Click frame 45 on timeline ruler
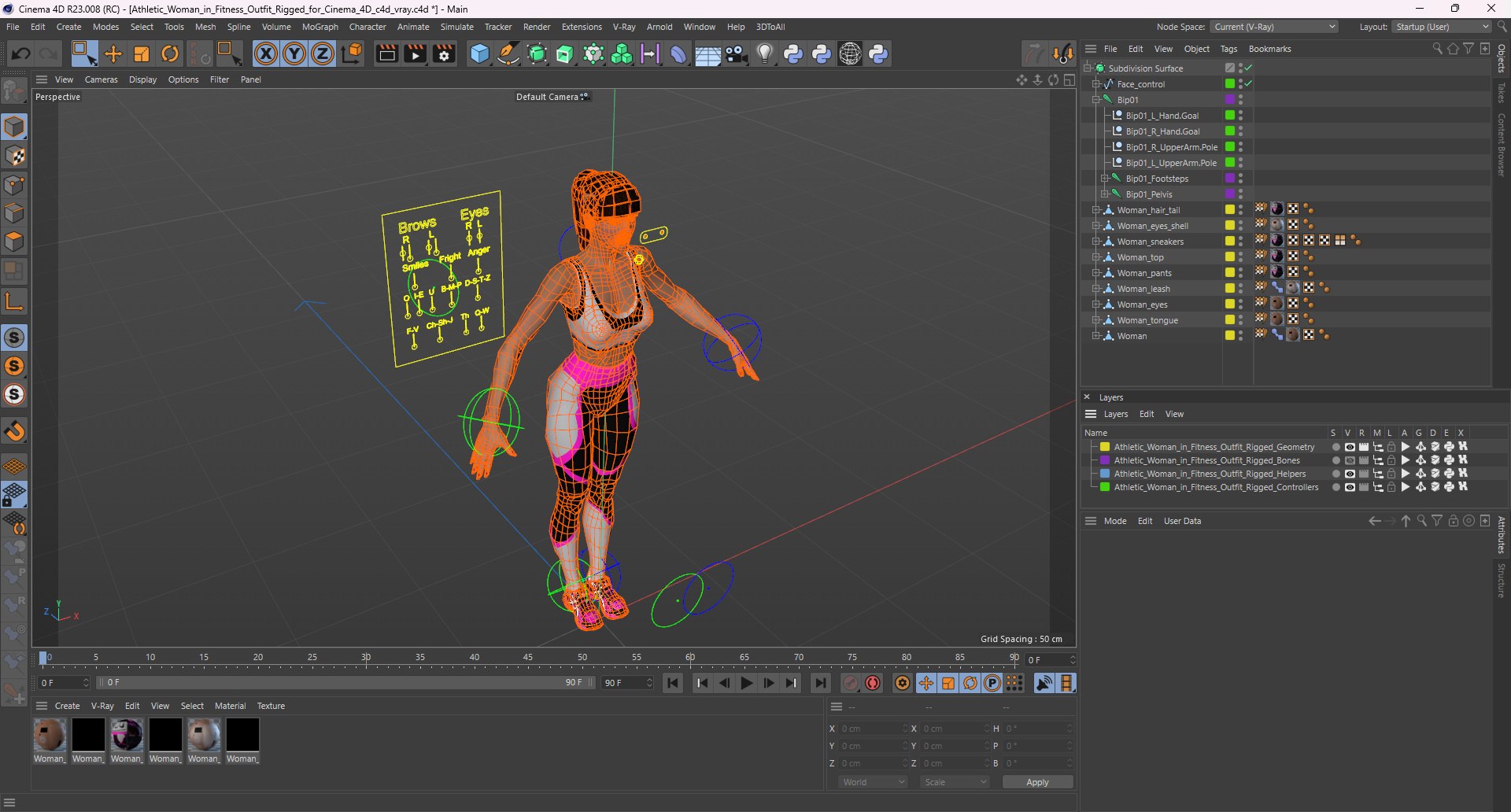This screenshot has height=812, width=1511. pyautogui.click(x=528, y=658)
